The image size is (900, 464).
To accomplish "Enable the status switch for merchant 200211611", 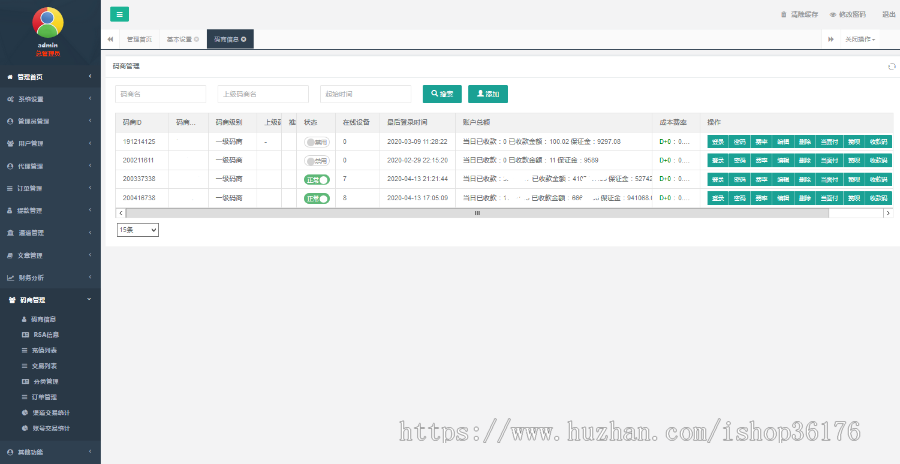I will pos(317,160).
